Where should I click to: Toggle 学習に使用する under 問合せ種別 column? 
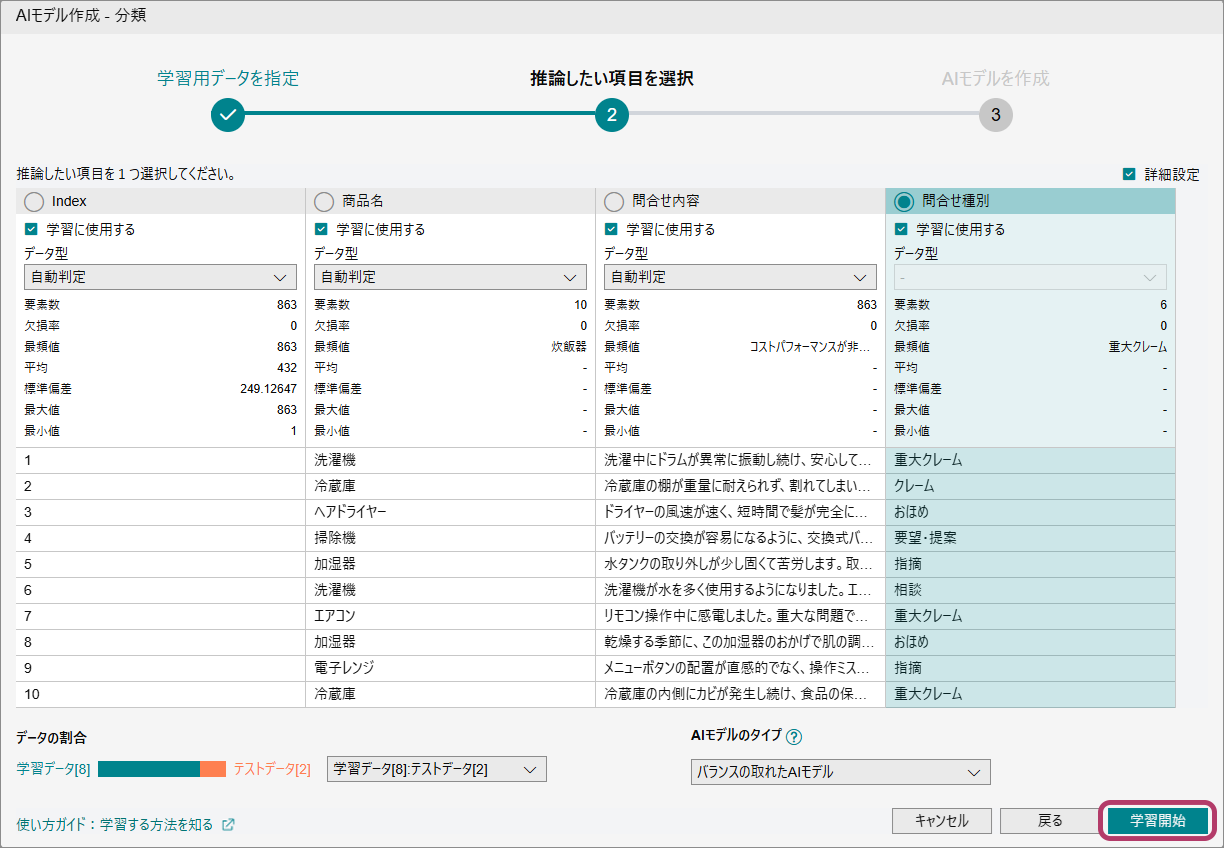click(x=901, y=229)
